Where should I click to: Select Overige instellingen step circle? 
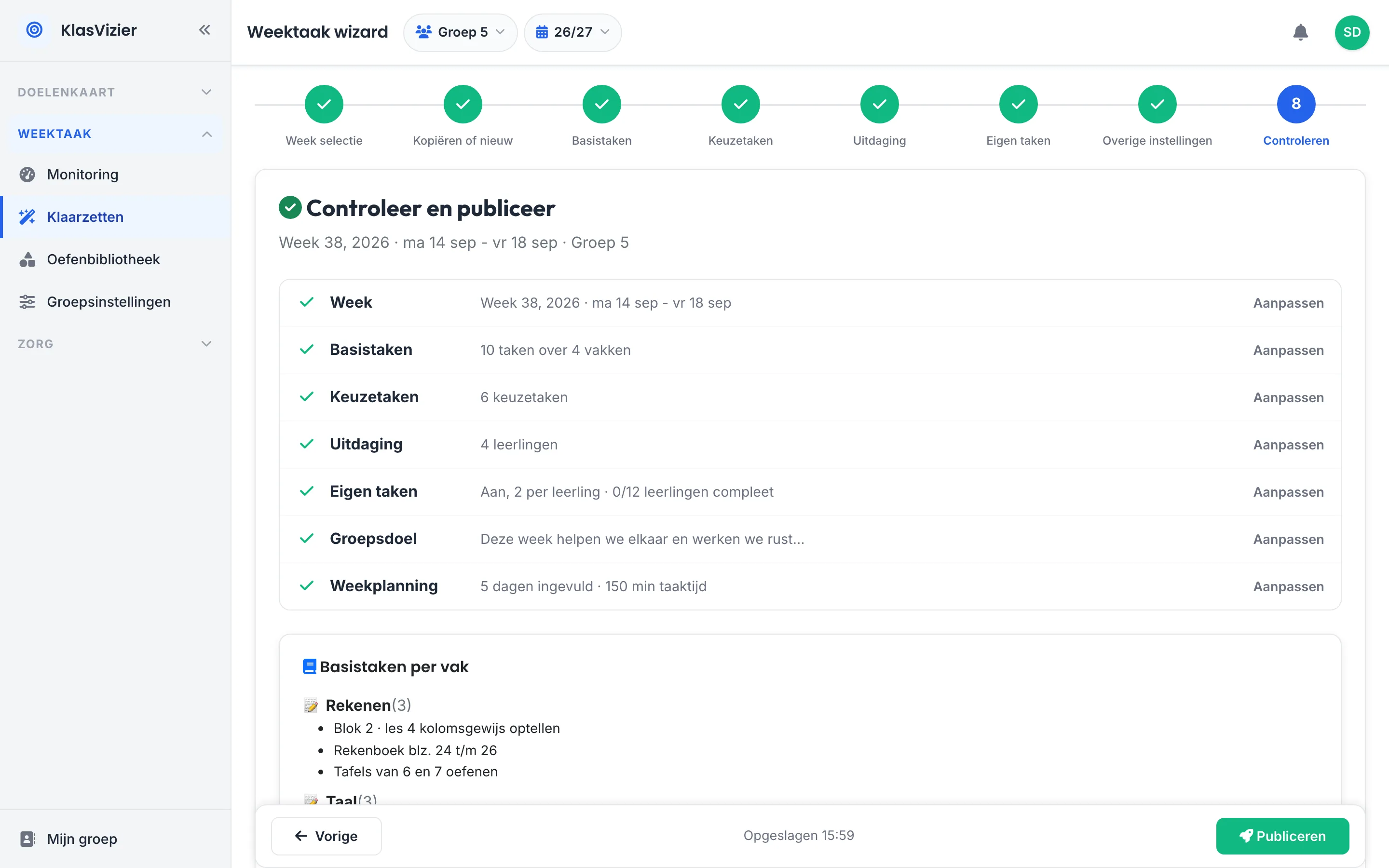click(x=1157, y=104)
